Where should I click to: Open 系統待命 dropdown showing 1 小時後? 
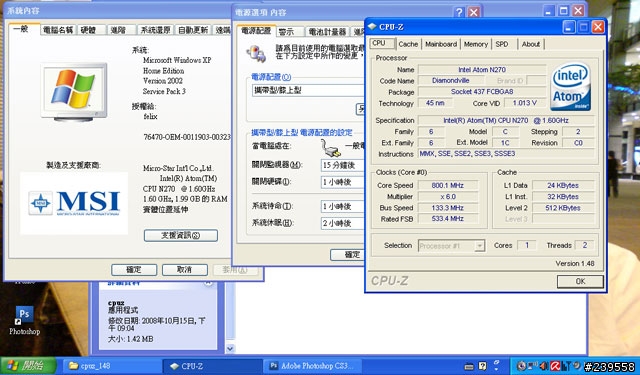coord(343,206)
